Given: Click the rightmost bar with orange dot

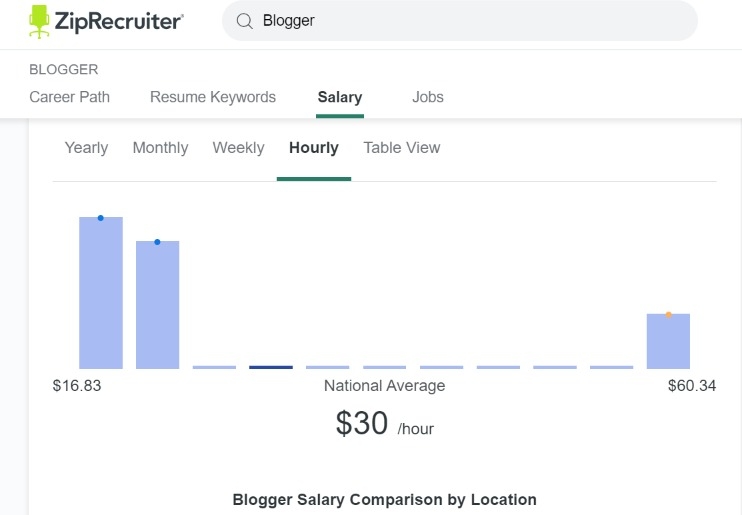Looking at the screenshot, I should [669, 343].
